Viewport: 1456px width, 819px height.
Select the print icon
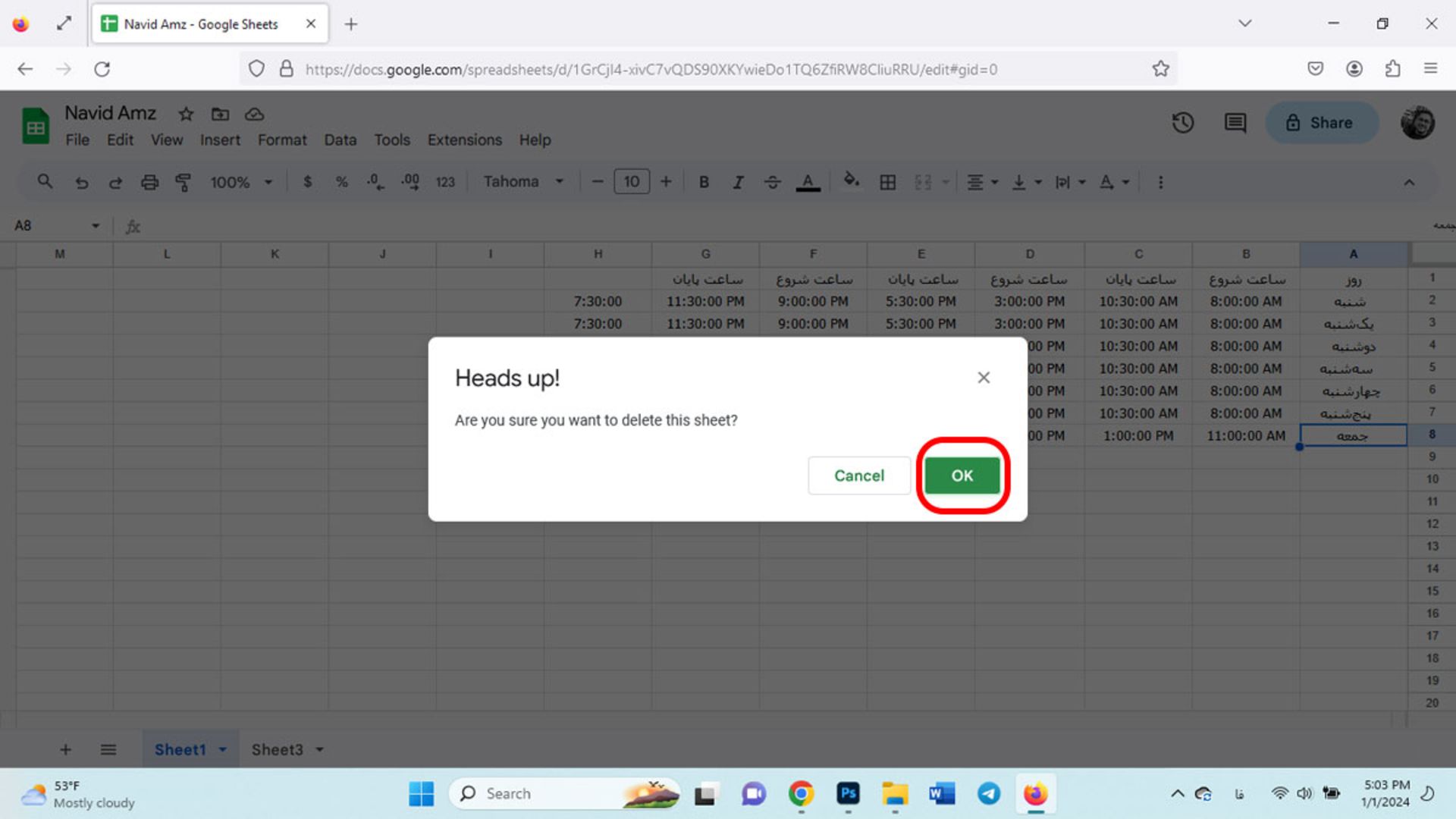coord(149,182)
